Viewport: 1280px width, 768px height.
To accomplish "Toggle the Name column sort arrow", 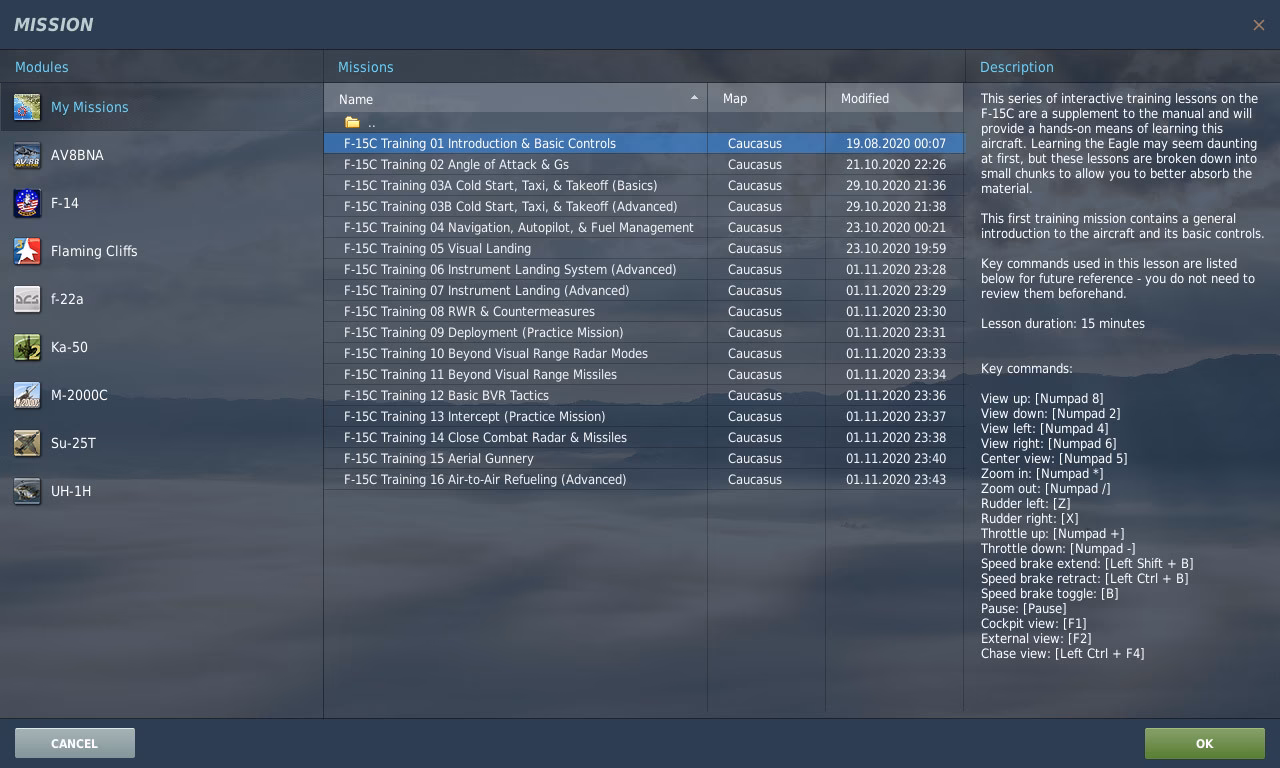I will point(694,98).
